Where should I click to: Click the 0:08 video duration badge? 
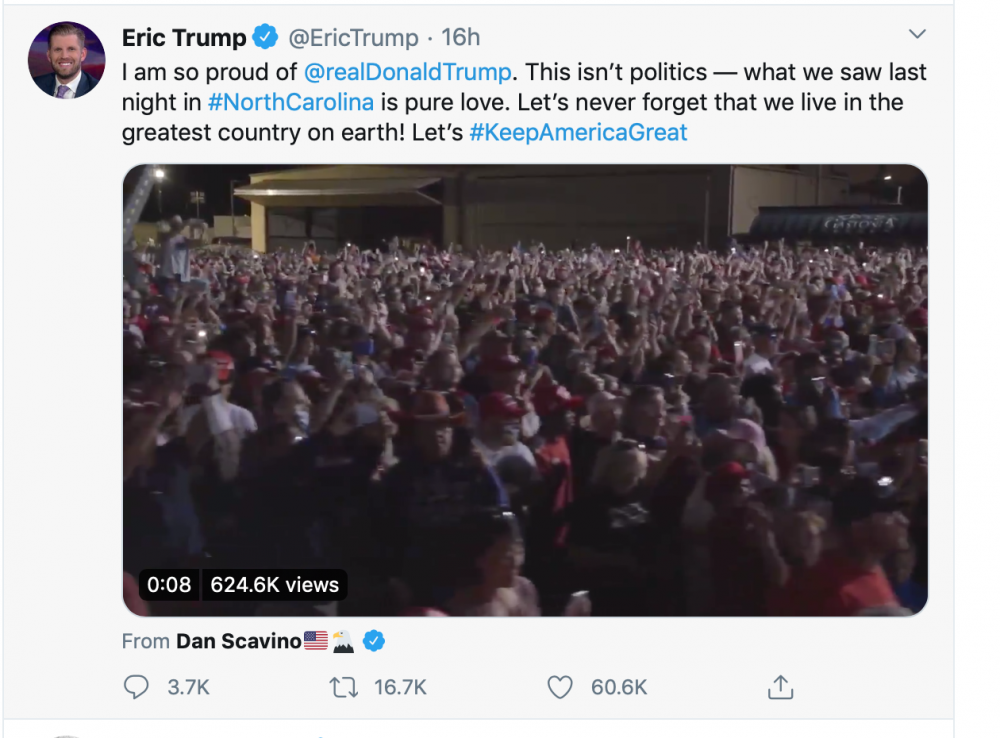click(169, 585)
